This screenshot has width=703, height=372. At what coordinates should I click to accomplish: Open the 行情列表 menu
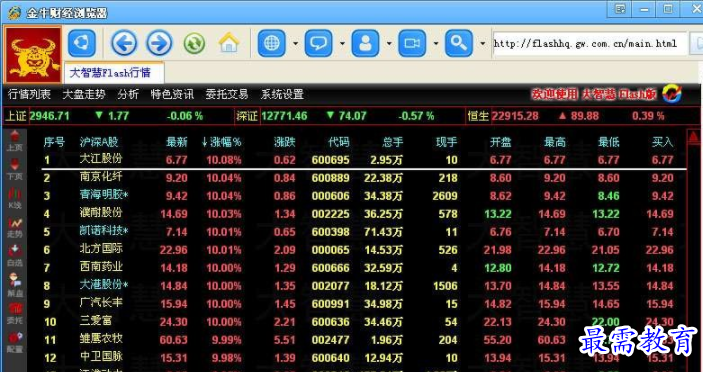pyautogui.click(x=30, y=94)
